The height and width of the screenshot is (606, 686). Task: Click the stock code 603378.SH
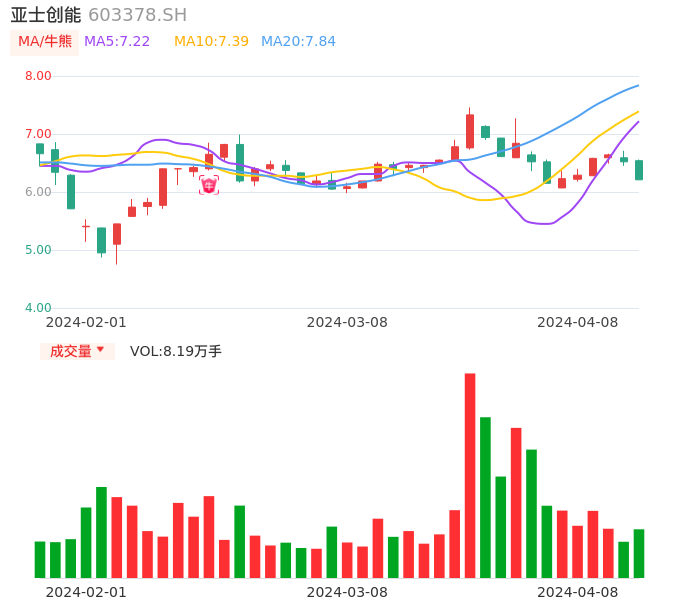tap(137, 15)
